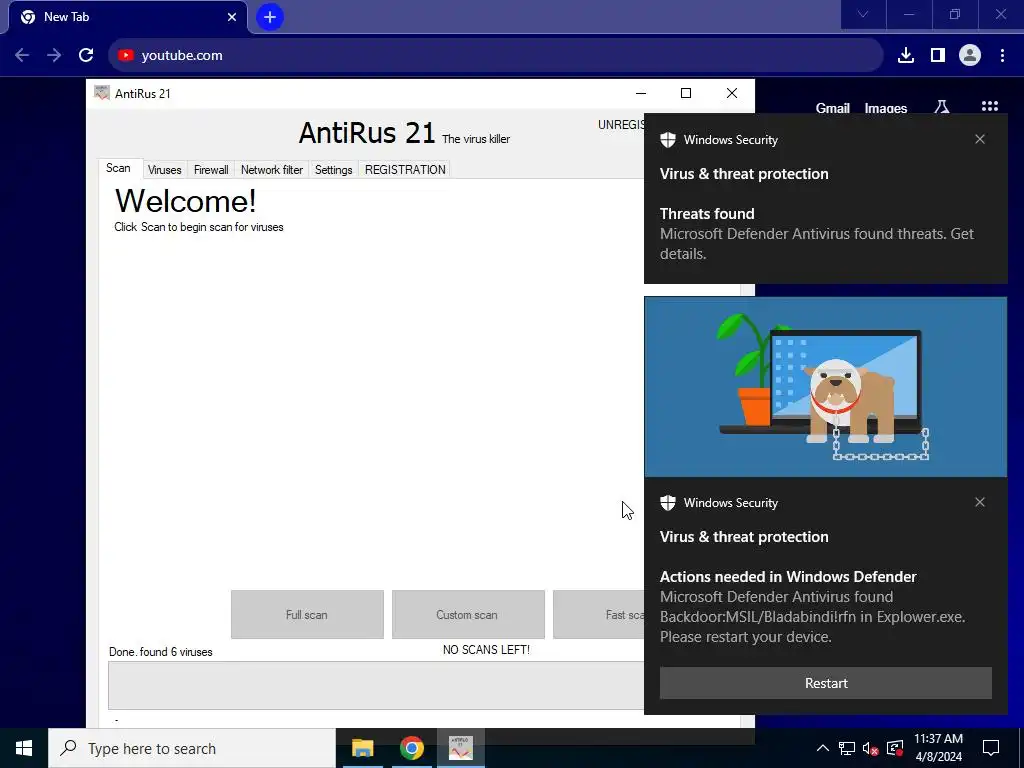Open the tray icon beside the clock
Viewport: 1024px width, 768px height.
point(895,748)
